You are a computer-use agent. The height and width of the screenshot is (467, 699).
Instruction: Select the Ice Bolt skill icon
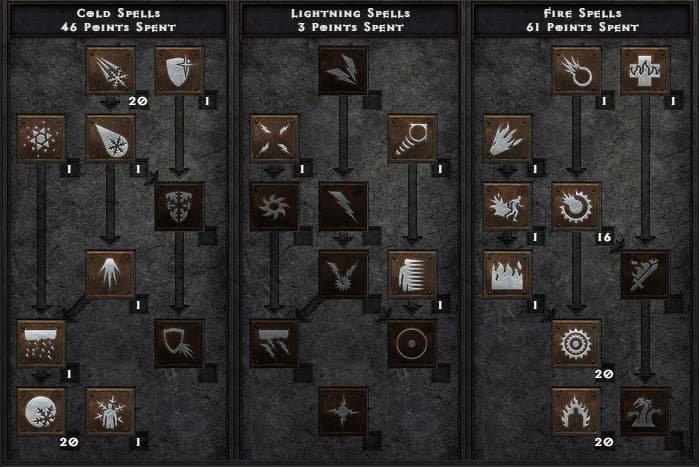coord(111,71)
